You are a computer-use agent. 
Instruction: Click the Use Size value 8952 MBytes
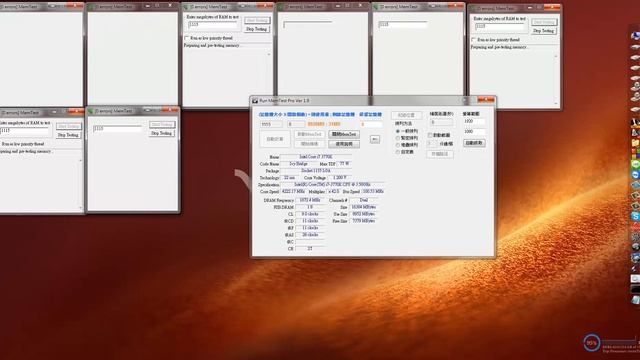point(364,214)
